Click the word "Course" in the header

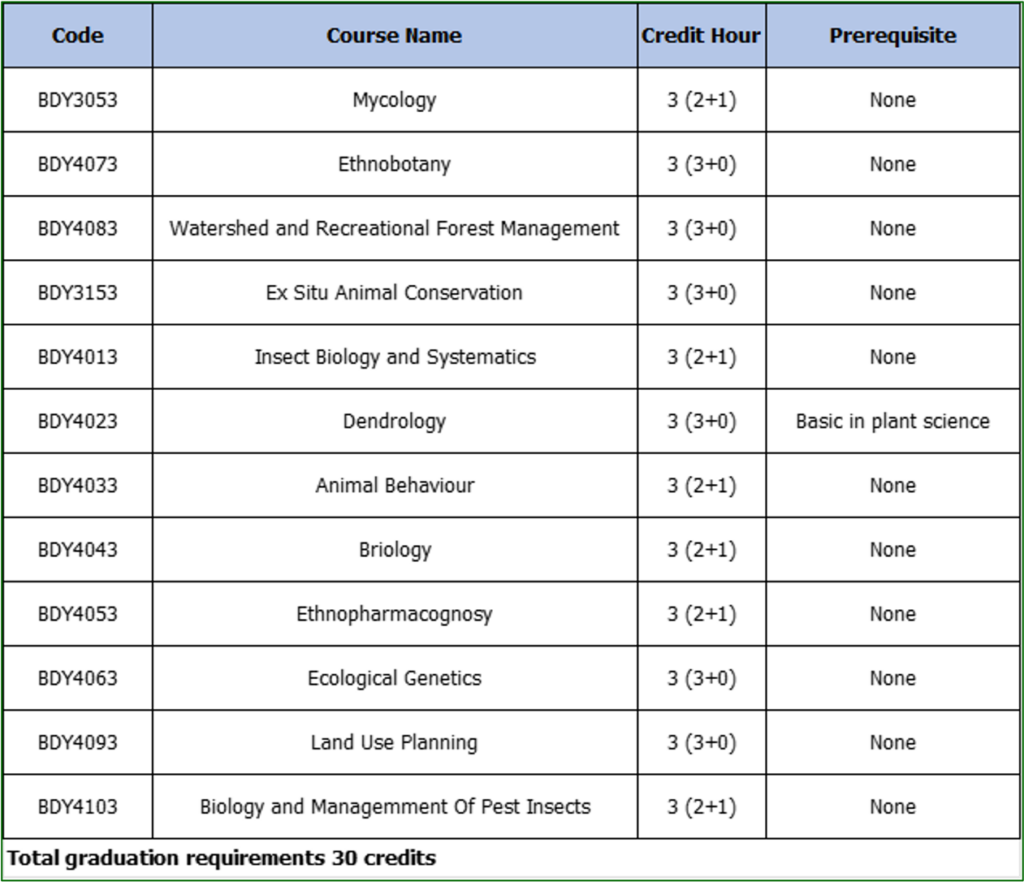click(x=360, y=36)
